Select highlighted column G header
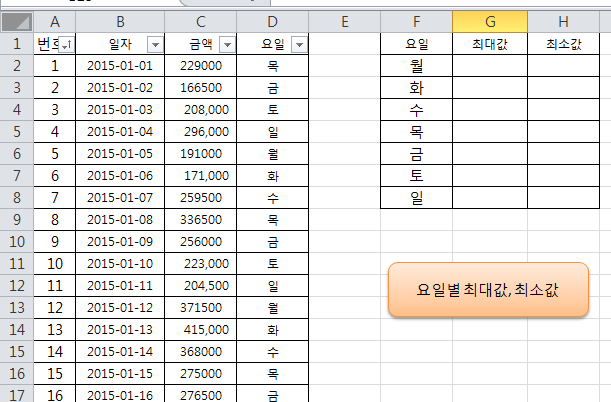The image size is (611, 402). [x=490, y=22]
